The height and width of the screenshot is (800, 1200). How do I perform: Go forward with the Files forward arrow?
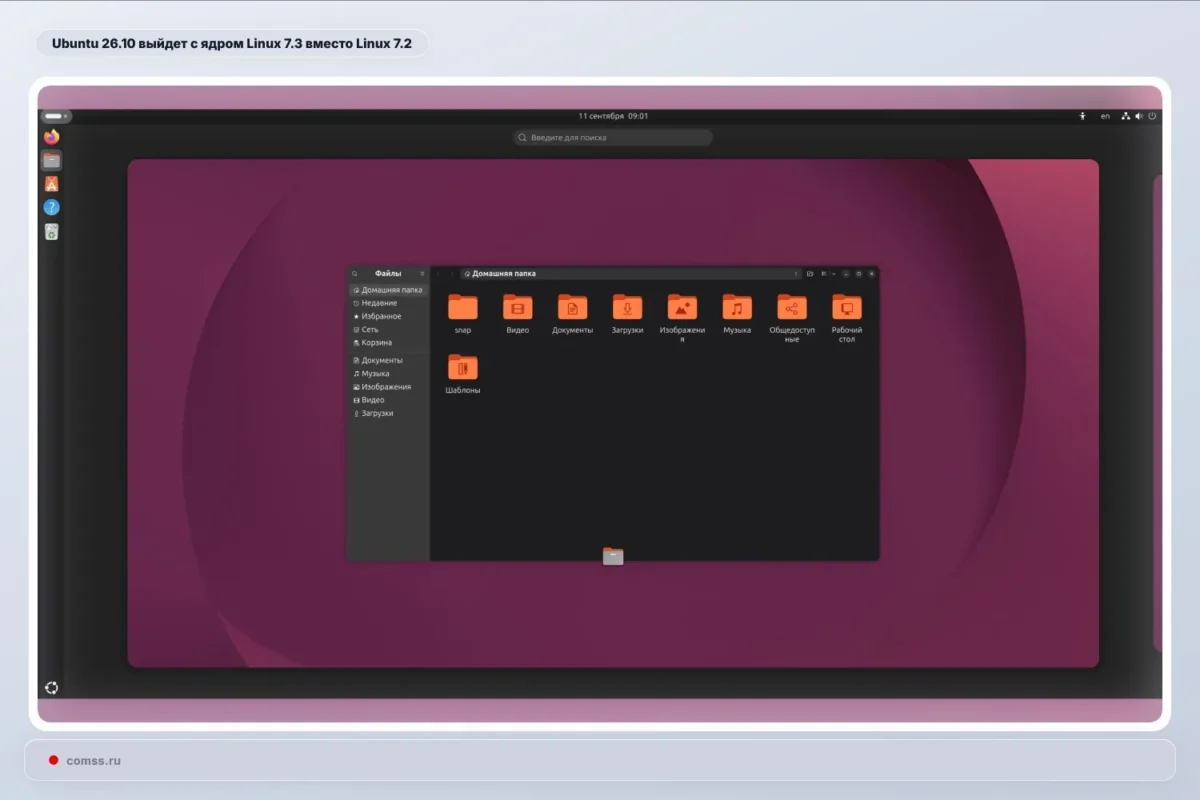tap(451, 274)
